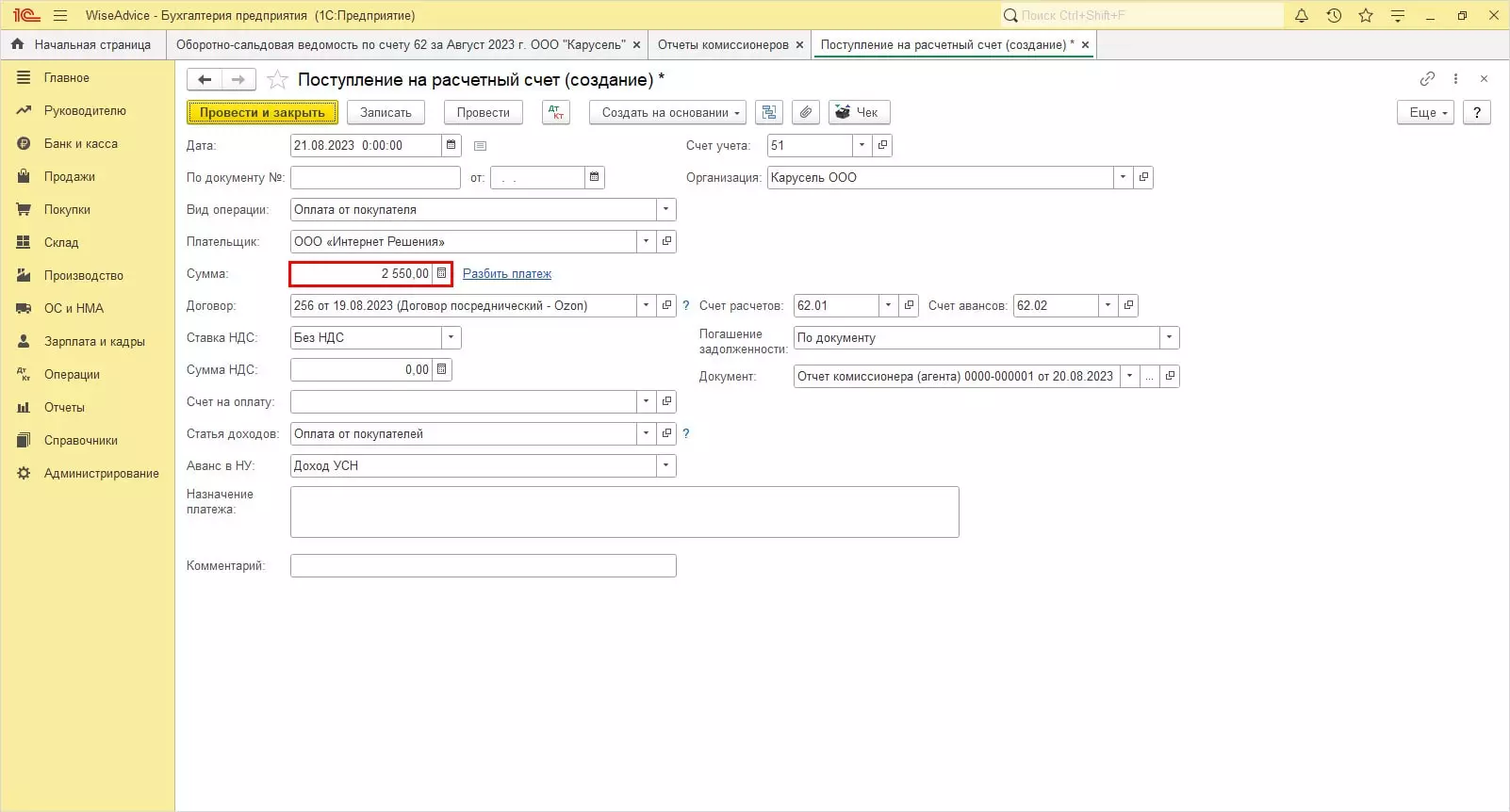Click Провести и закрыть button
This screenshot has width=1510, height=812.
point(262,112)
